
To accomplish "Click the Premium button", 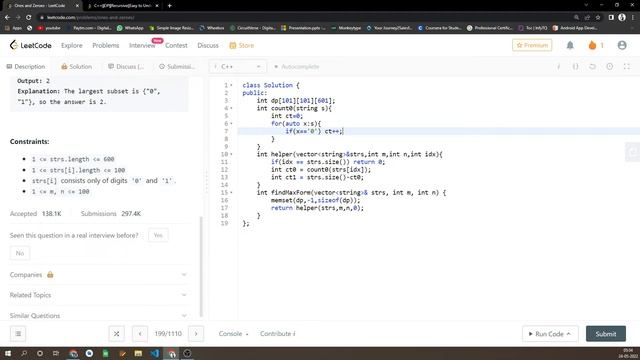I will pos(532,45).
